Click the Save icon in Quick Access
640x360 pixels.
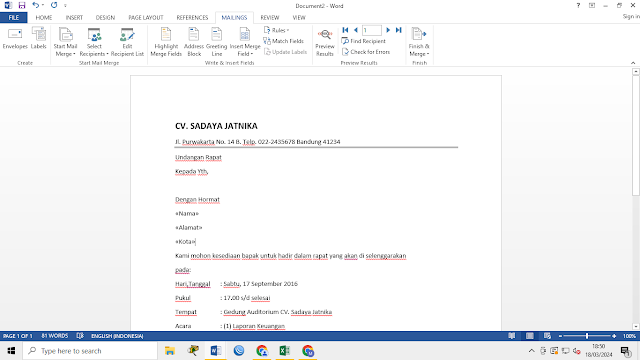[22, 5]
